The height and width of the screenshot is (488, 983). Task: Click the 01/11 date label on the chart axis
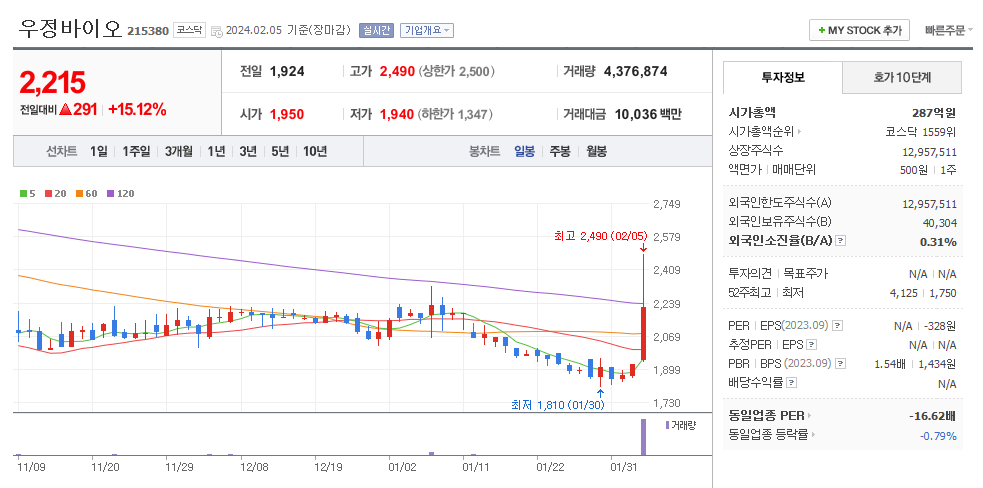(x=476, y=467)
